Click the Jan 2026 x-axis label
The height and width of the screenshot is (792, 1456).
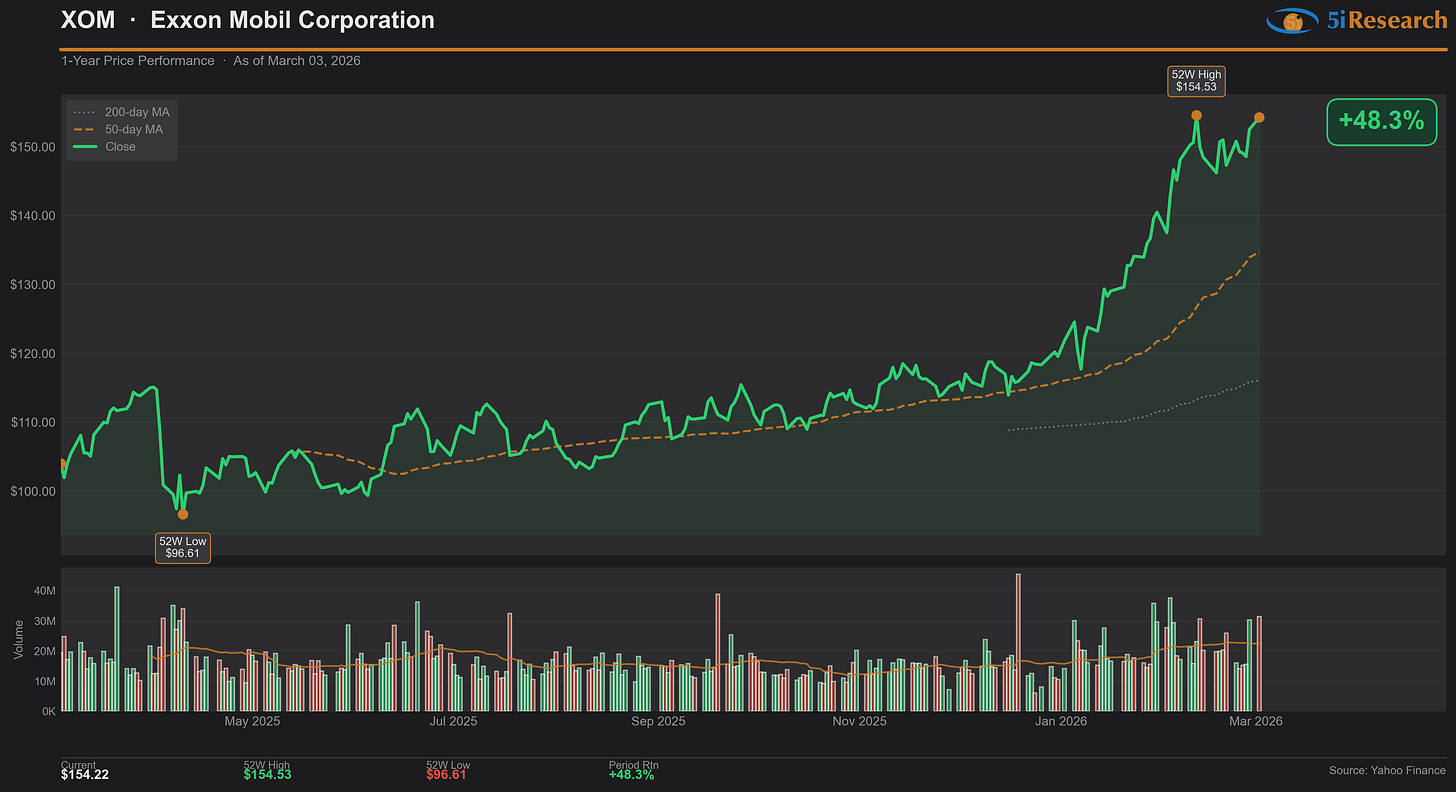[1061, 721]
